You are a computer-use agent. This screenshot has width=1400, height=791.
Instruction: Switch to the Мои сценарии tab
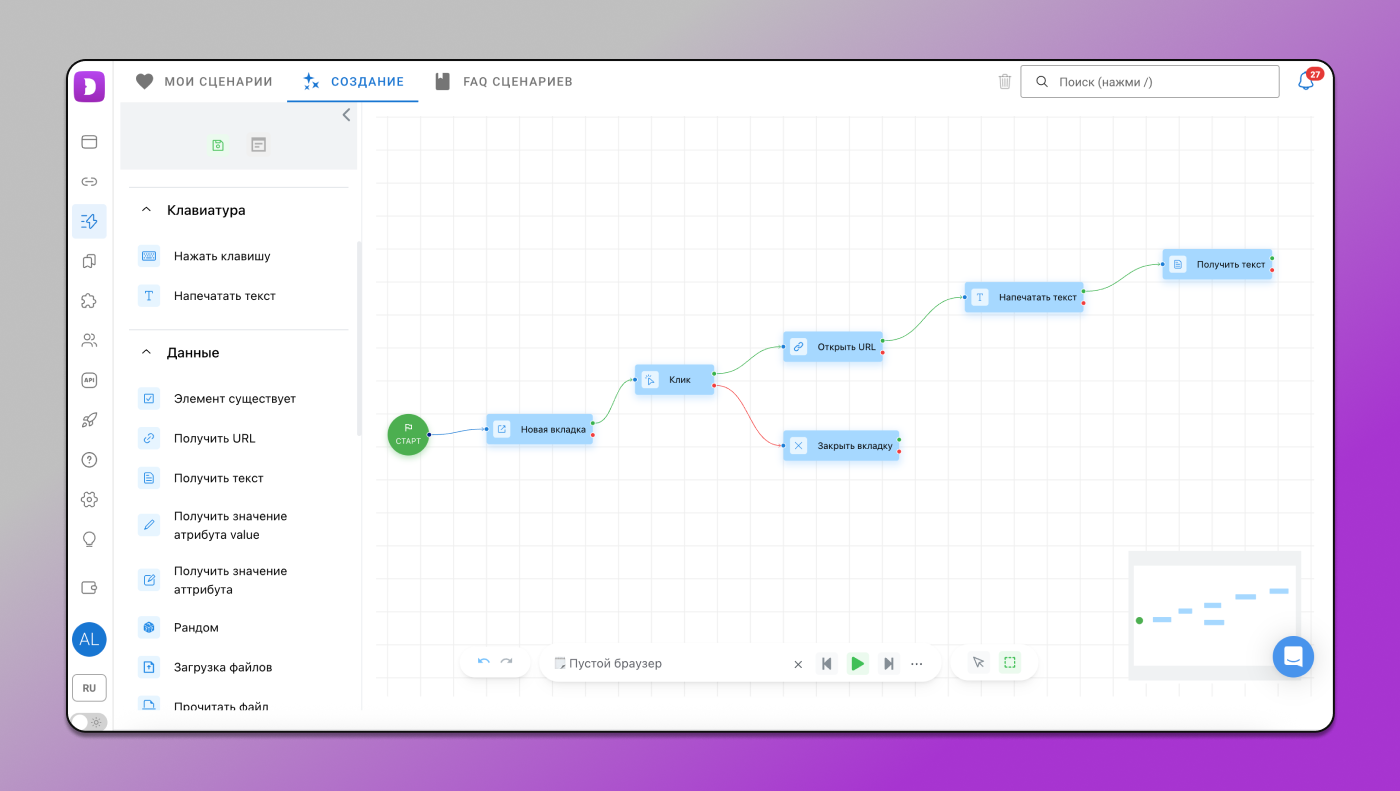pos(204,82)
